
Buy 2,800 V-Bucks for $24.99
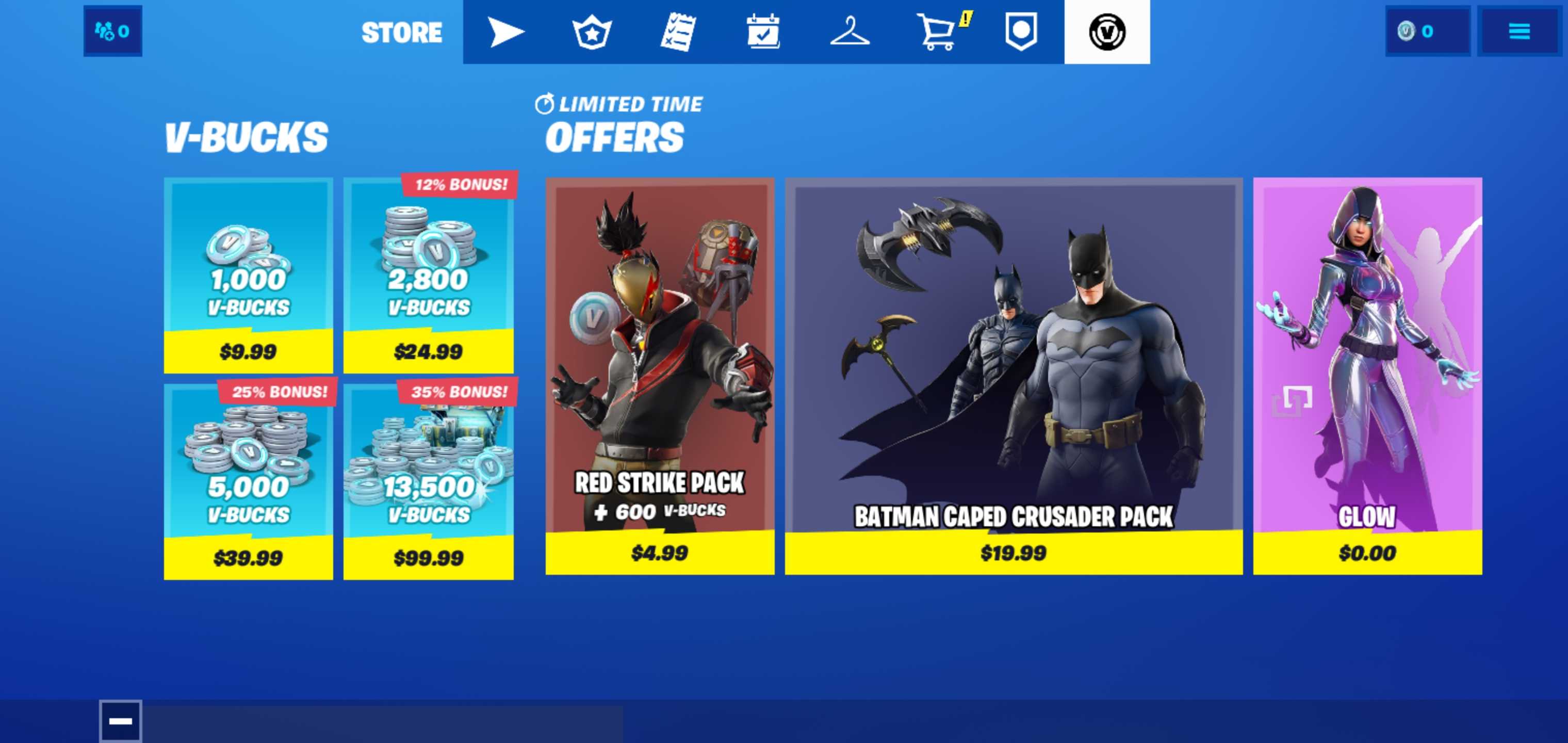(429, 276)
